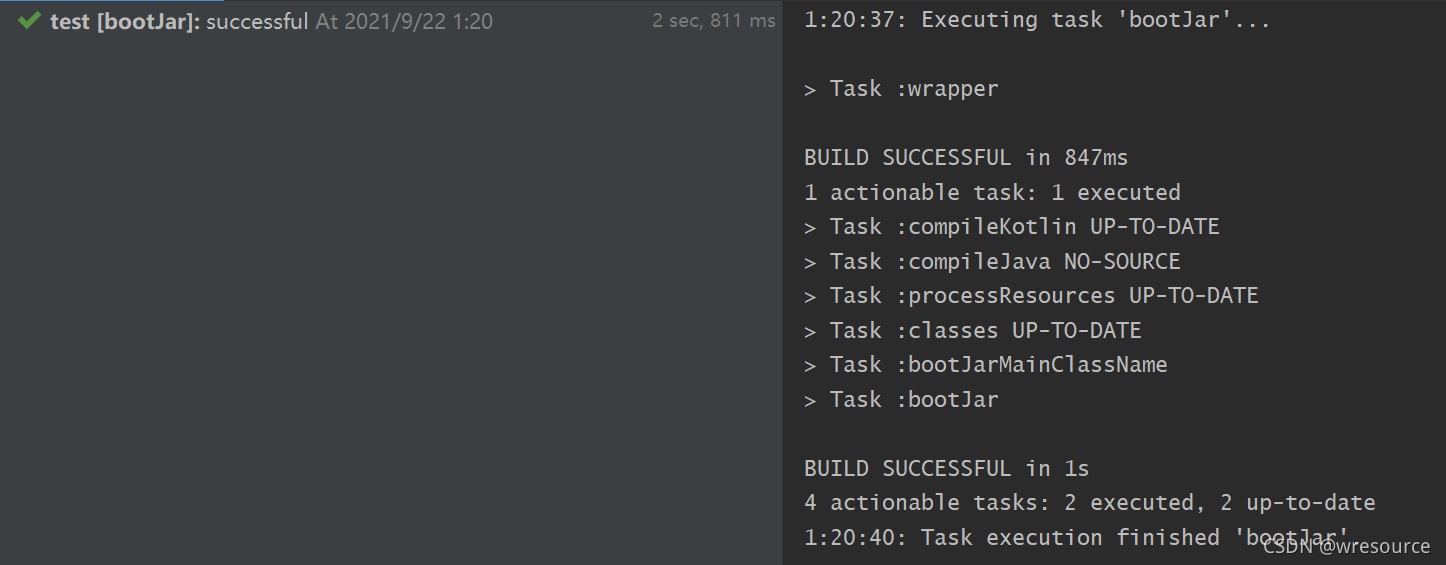Image resolution: width=1446 pixels, height=565 pixels.
Task: Click the 'Task :compileKotlin UP-TO-DATE' line
Action: tap(1011, 227)
